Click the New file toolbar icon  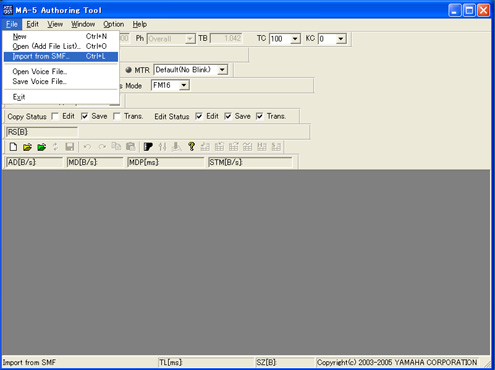coord(13,147)
